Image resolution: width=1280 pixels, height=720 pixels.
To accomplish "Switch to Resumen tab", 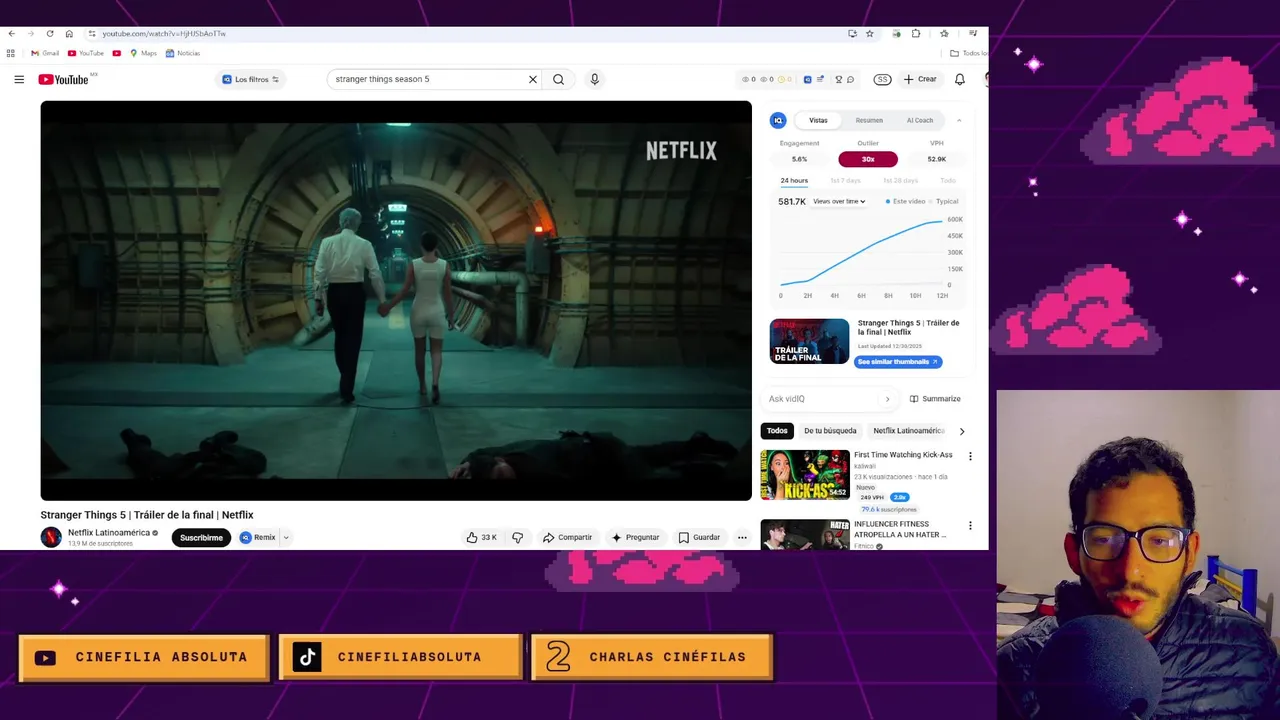I will (869, 120).
